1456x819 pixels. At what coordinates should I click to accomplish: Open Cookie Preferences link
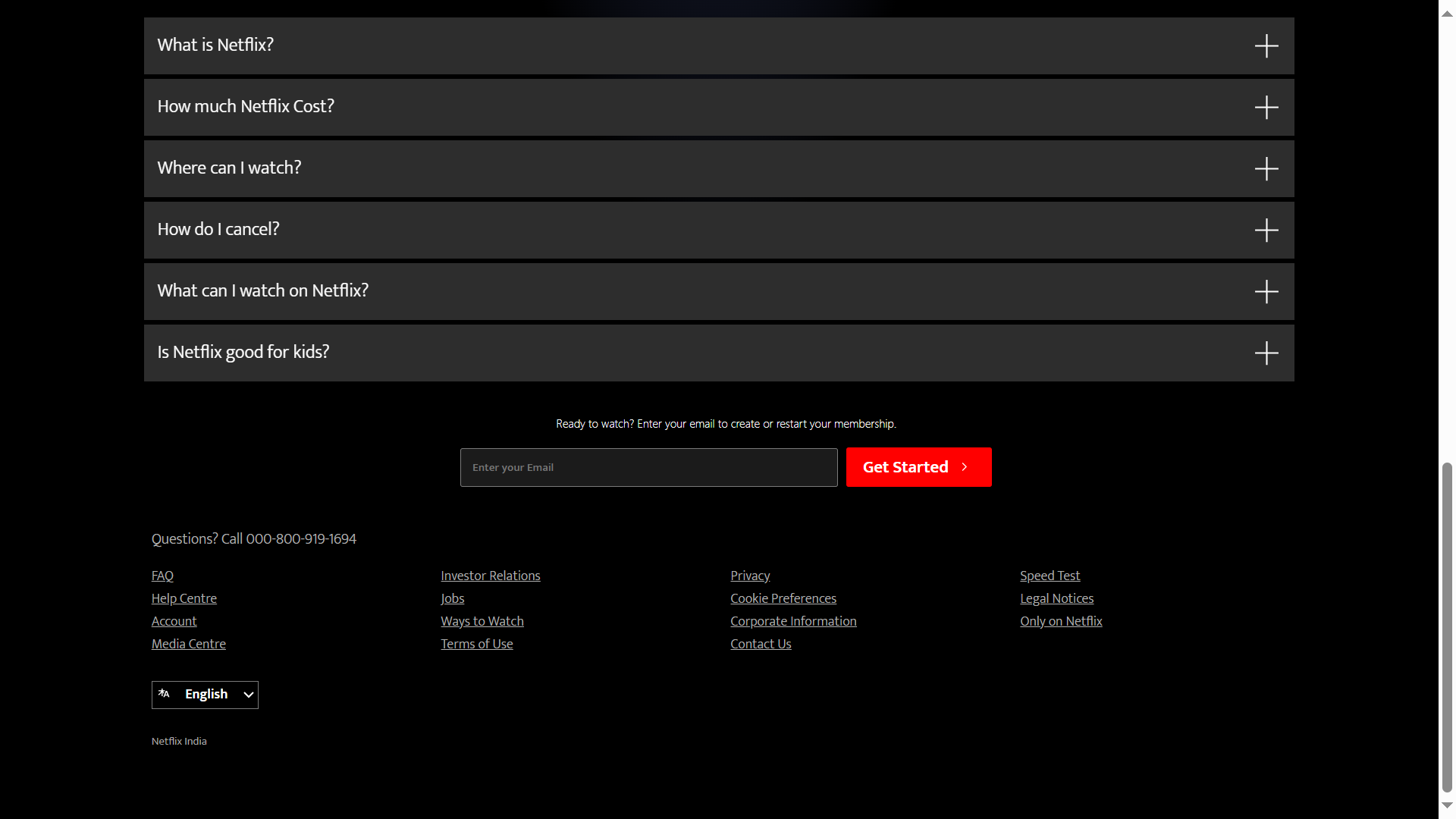(783, 598)
